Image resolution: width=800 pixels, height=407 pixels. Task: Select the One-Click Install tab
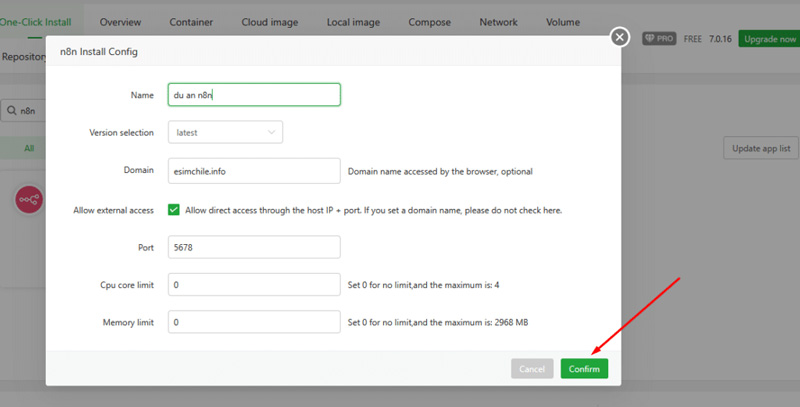click(35, 22)
